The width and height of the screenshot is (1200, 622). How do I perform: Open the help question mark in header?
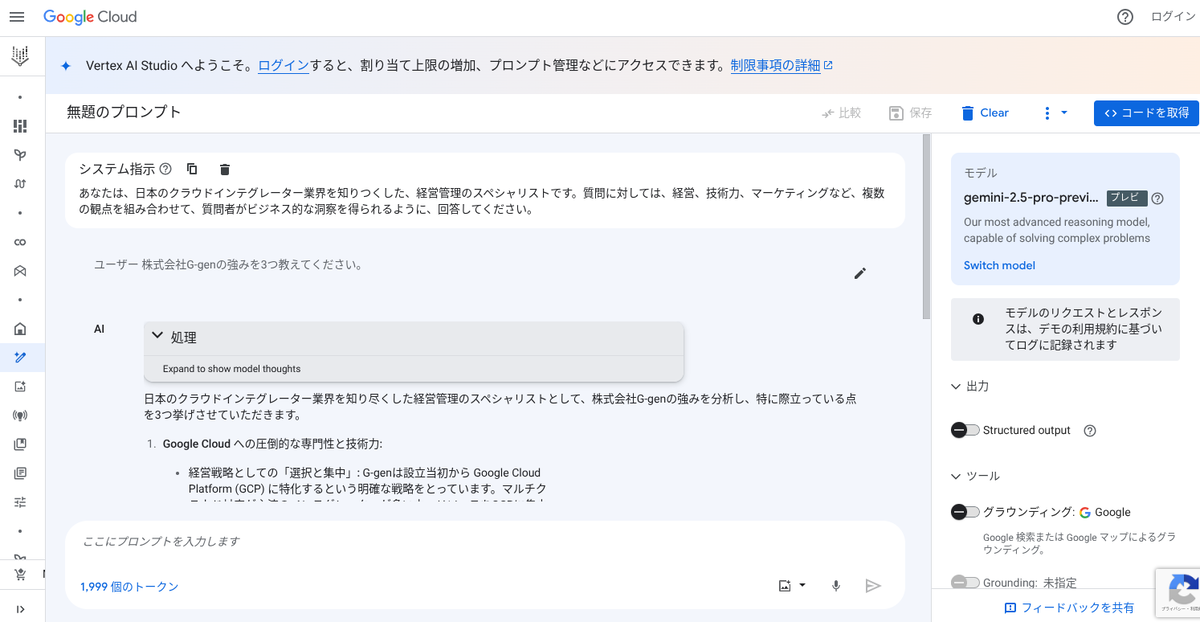[x=1125, y=17]
